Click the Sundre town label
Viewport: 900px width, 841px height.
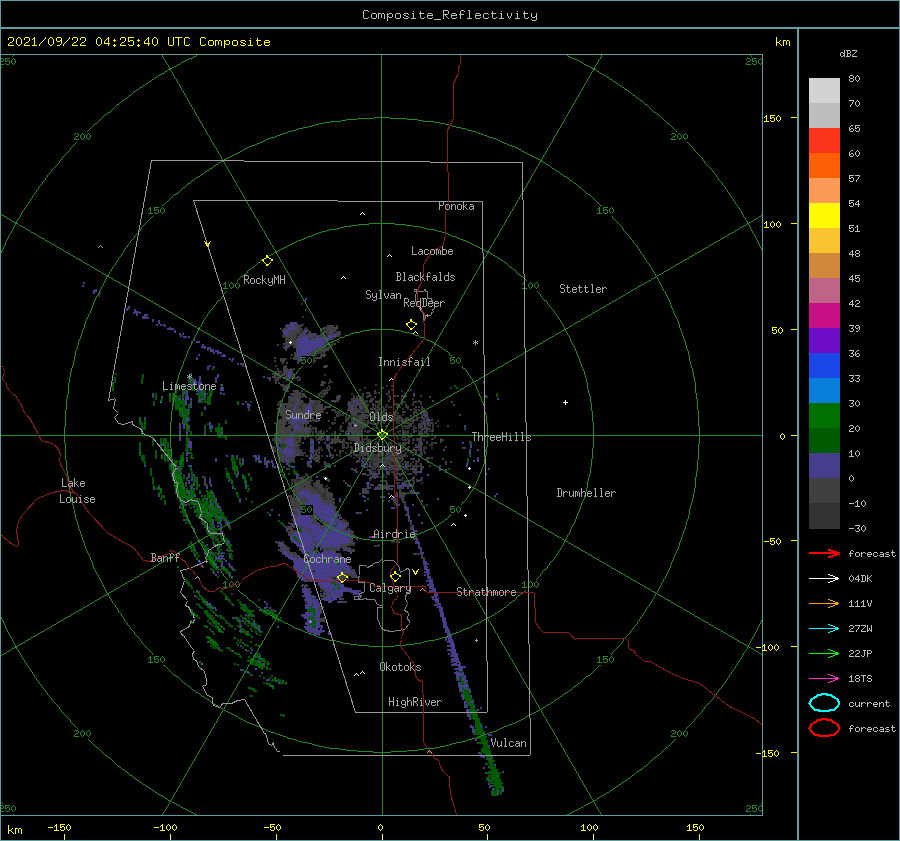303,414
